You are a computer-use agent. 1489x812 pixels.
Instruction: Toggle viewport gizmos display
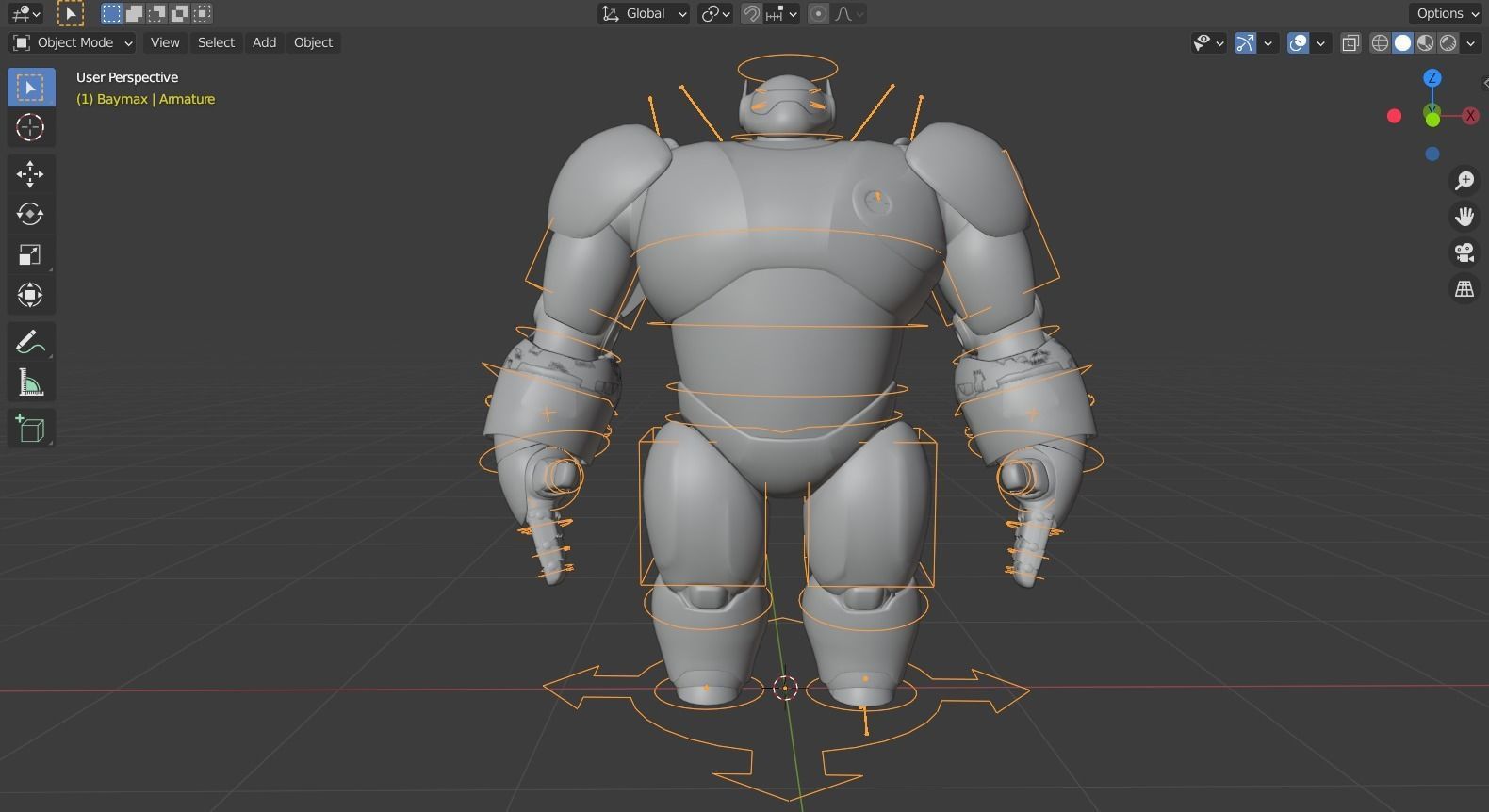pos(1245,42)
